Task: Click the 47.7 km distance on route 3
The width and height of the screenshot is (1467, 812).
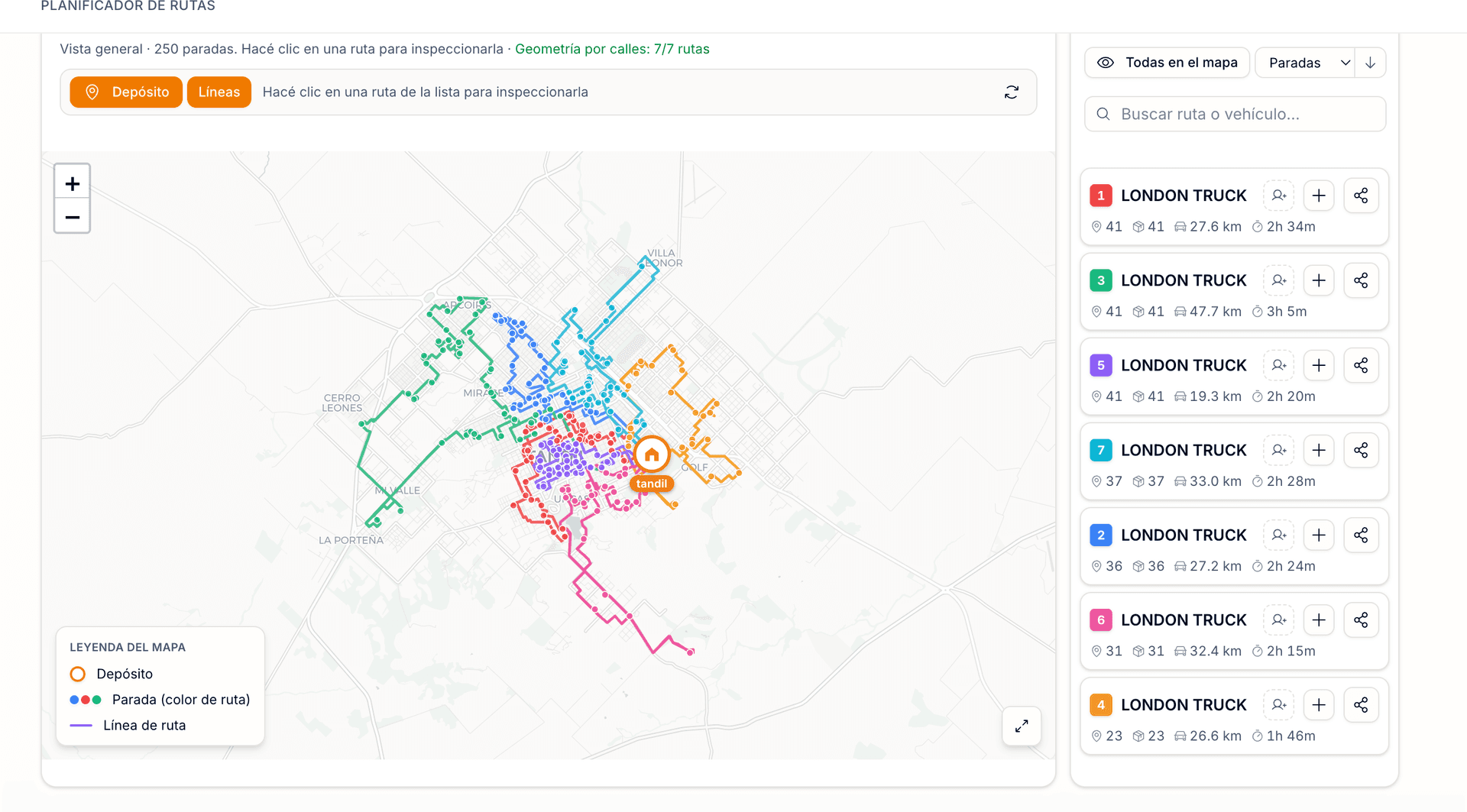Action: click(1208, 312)
